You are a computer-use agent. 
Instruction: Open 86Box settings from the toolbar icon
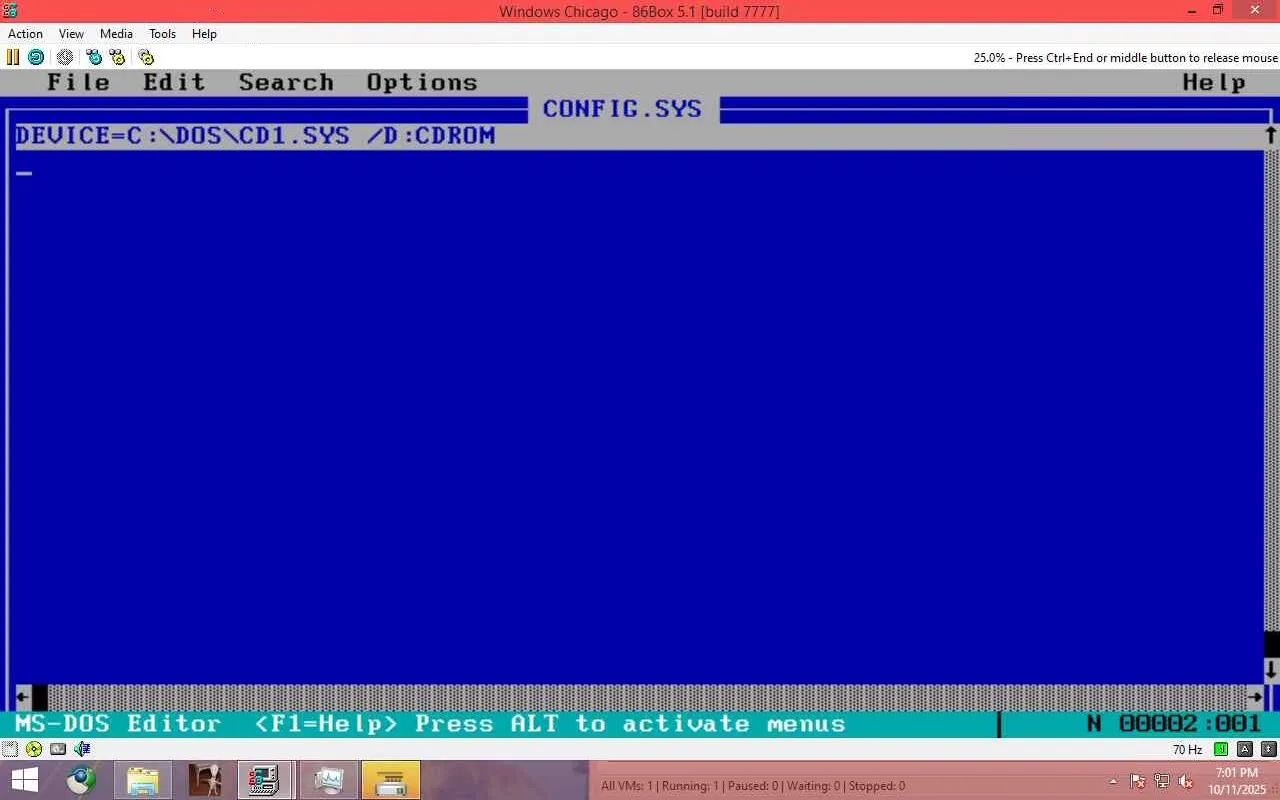point(146,57)
